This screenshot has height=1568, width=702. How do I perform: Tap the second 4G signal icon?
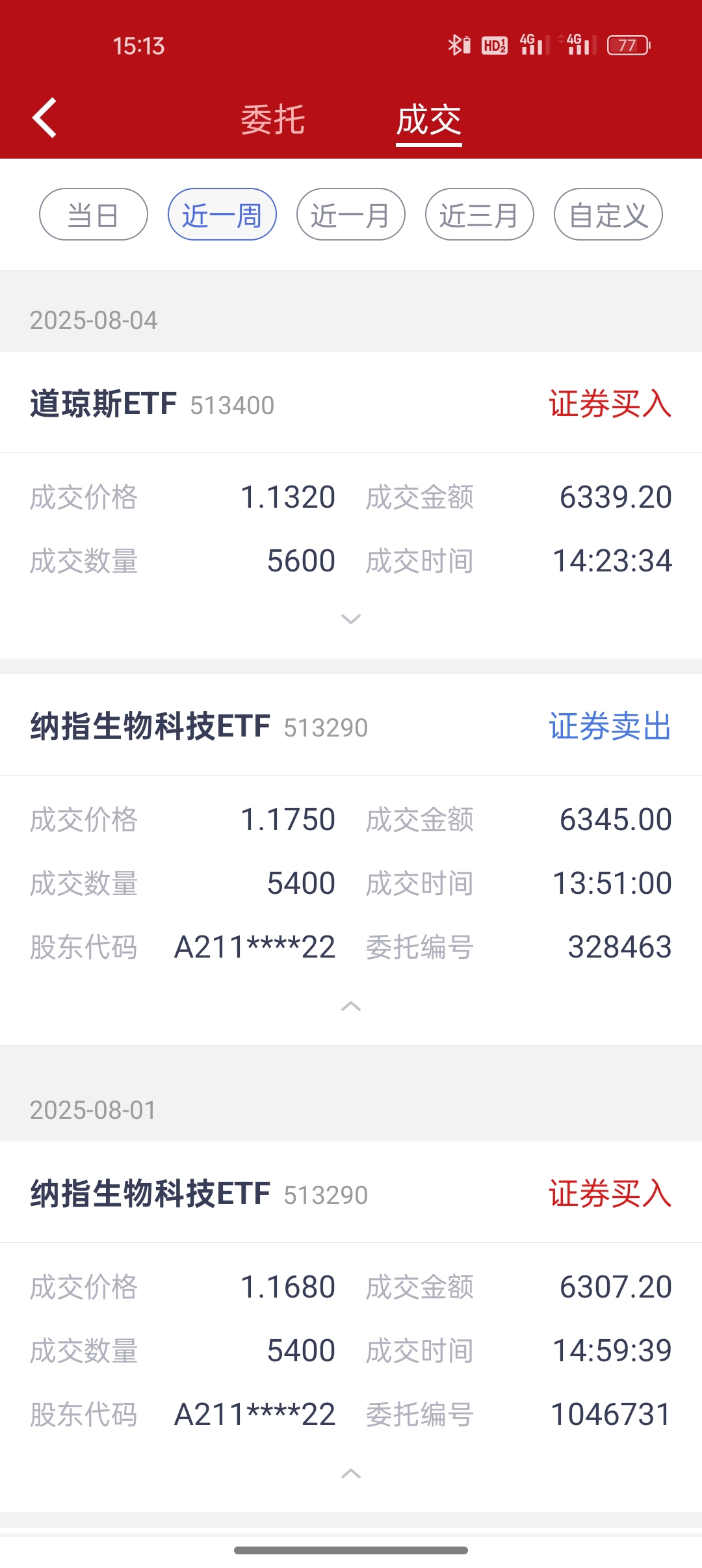pyautogui.click(x=578, y=45)
